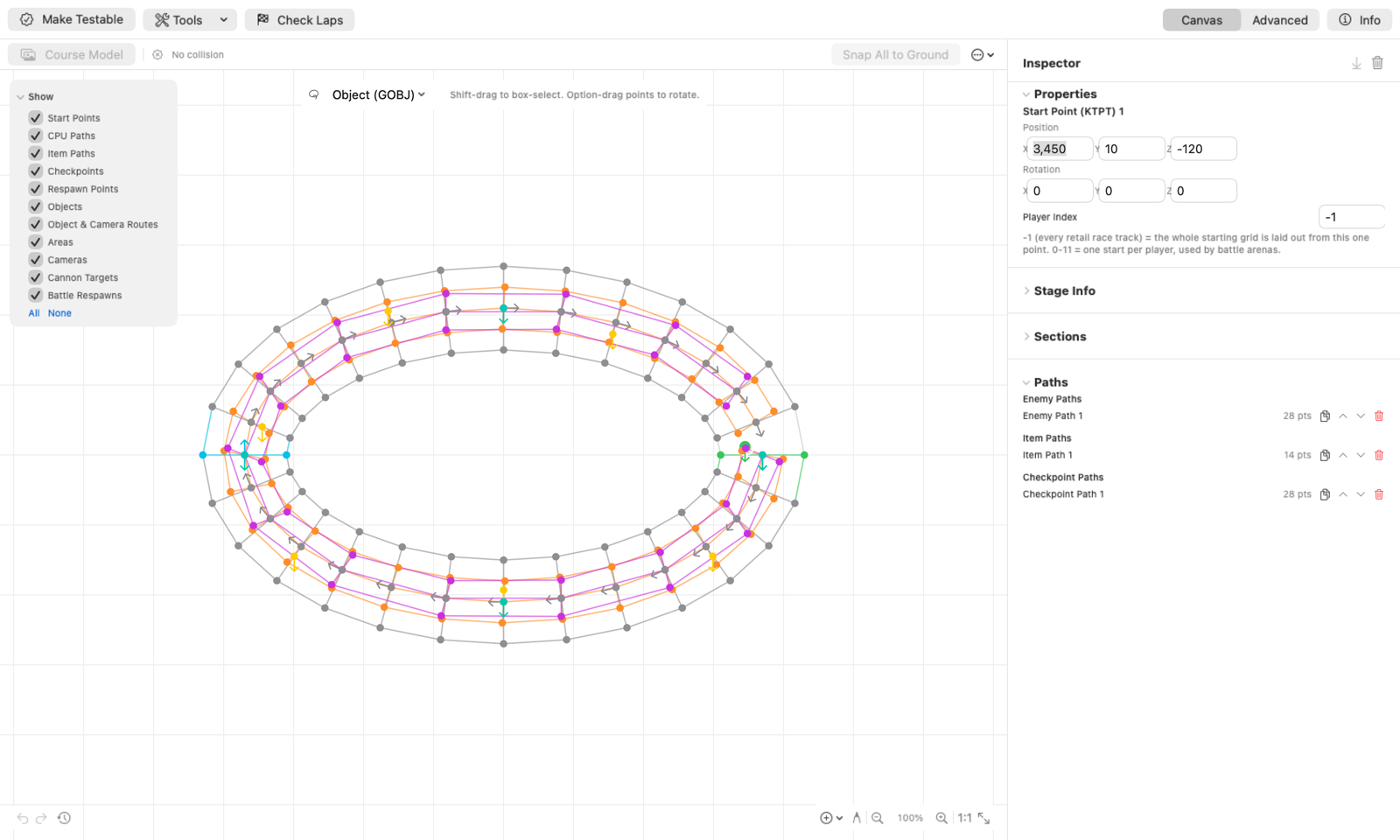This screenshot has height=840, width=1400.
Task: Open the history clock icon
Action: 64,818
